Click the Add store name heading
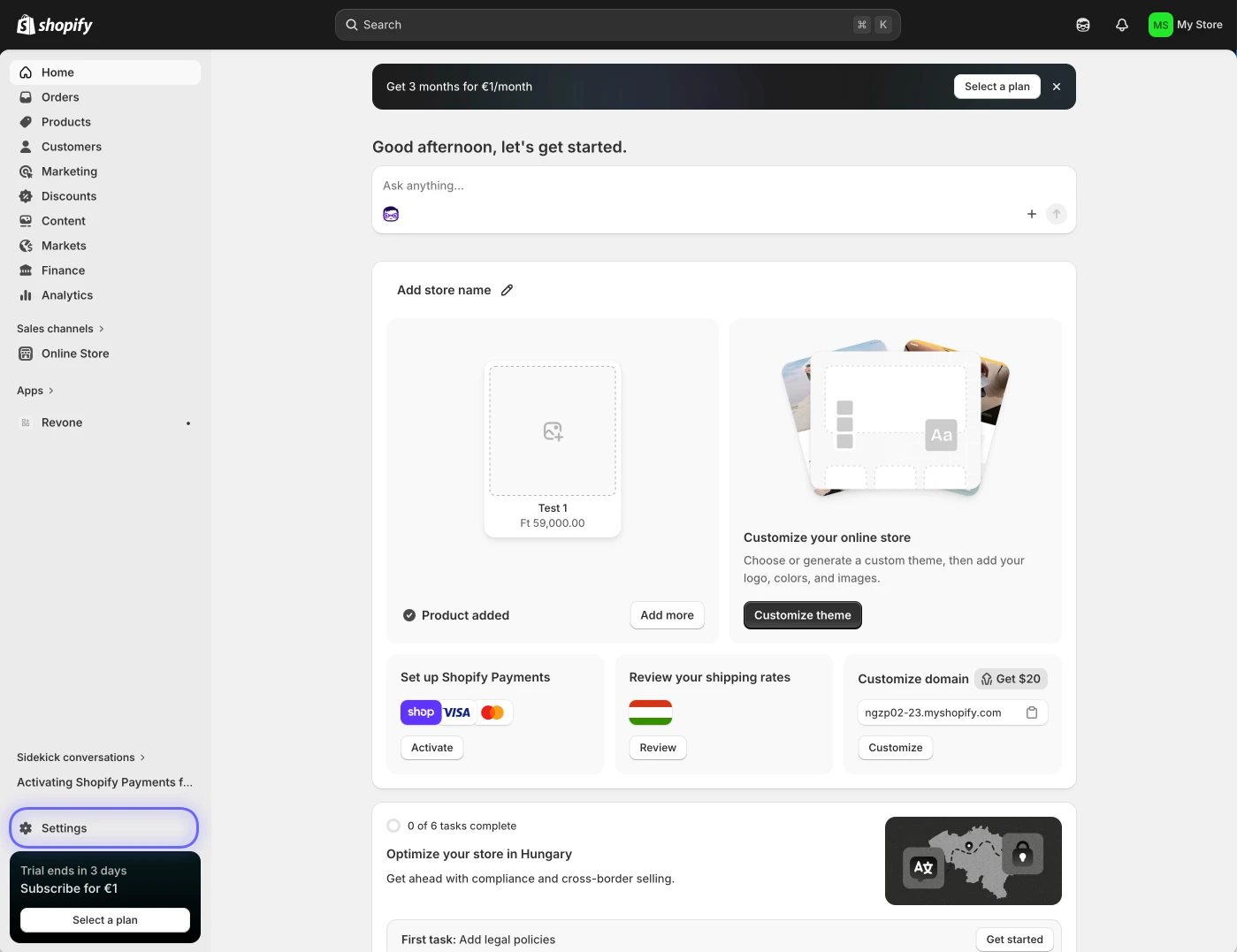 tap(444, 290)
